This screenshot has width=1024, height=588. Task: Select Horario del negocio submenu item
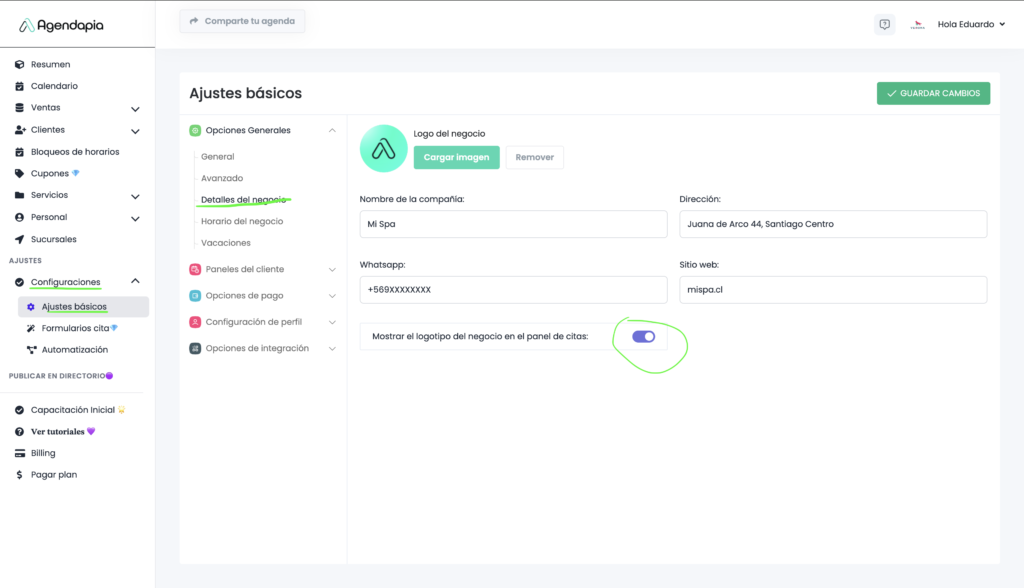click(x=241, y=221)
